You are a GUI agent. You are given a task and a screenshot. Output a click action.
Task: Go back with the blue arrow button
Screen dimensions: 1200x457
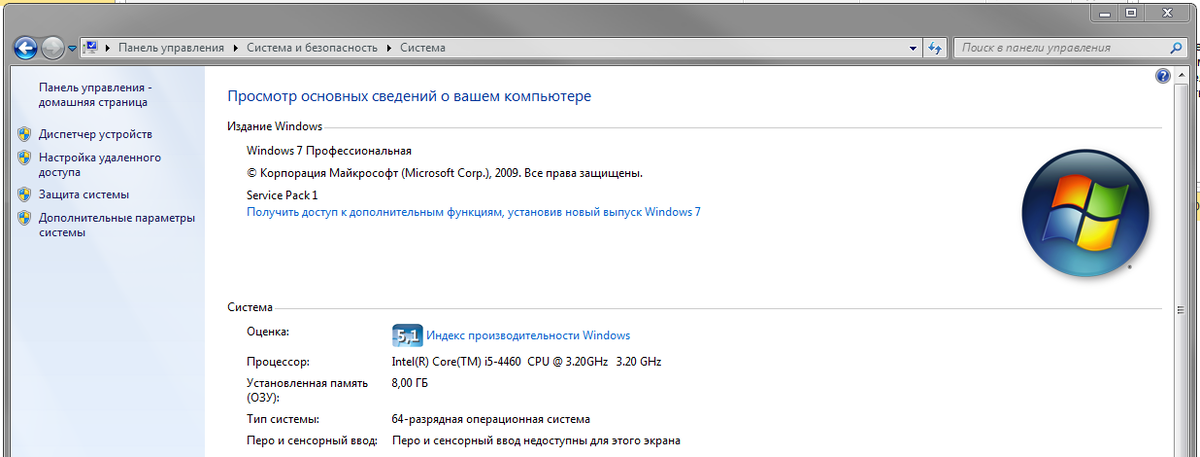[x=27, y=47]
